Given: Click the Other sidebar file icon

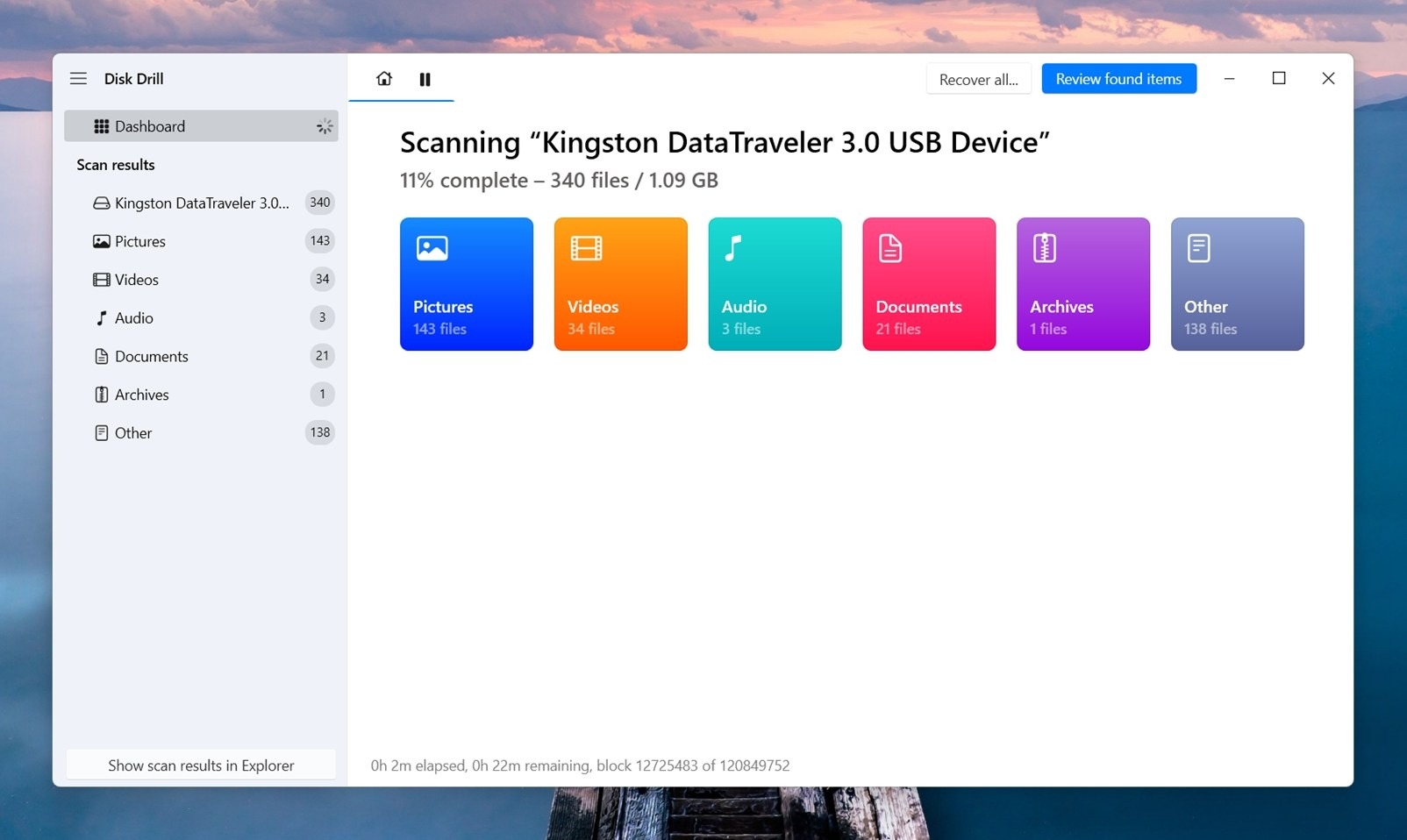Looking at the screenshot, I should (x=102, y=433).
